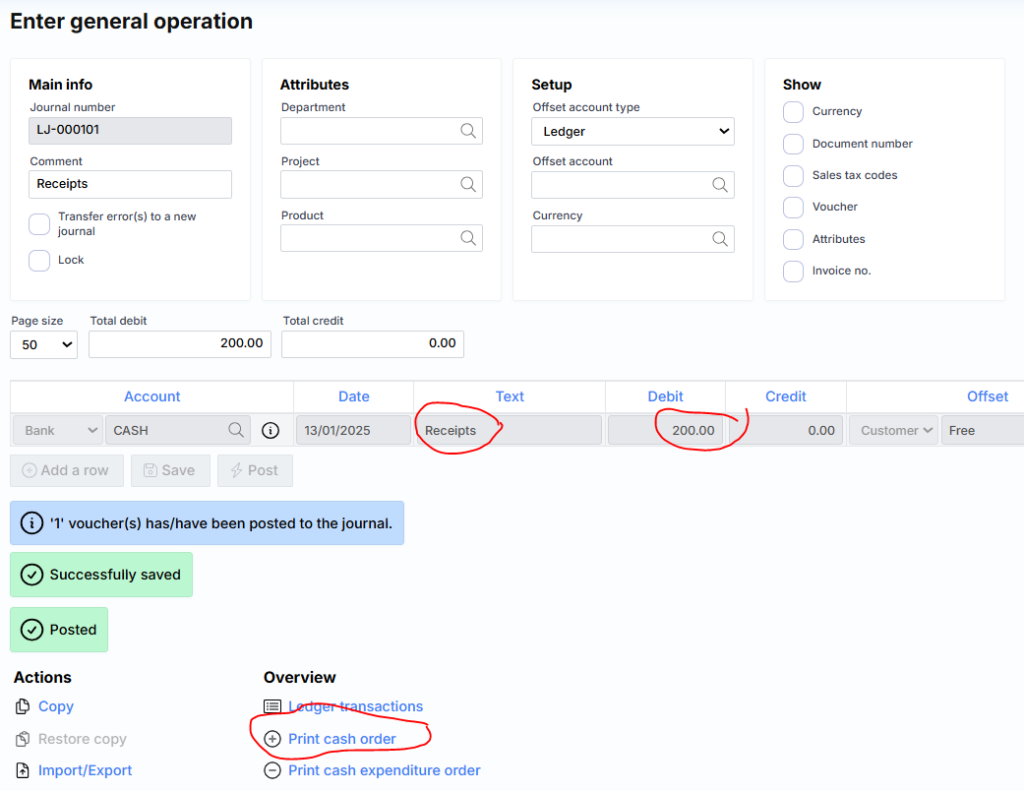This screenshot has height=791, width=1024.
Task: Click the Import/Export icon under Actions
Action: tap(23, 770)
